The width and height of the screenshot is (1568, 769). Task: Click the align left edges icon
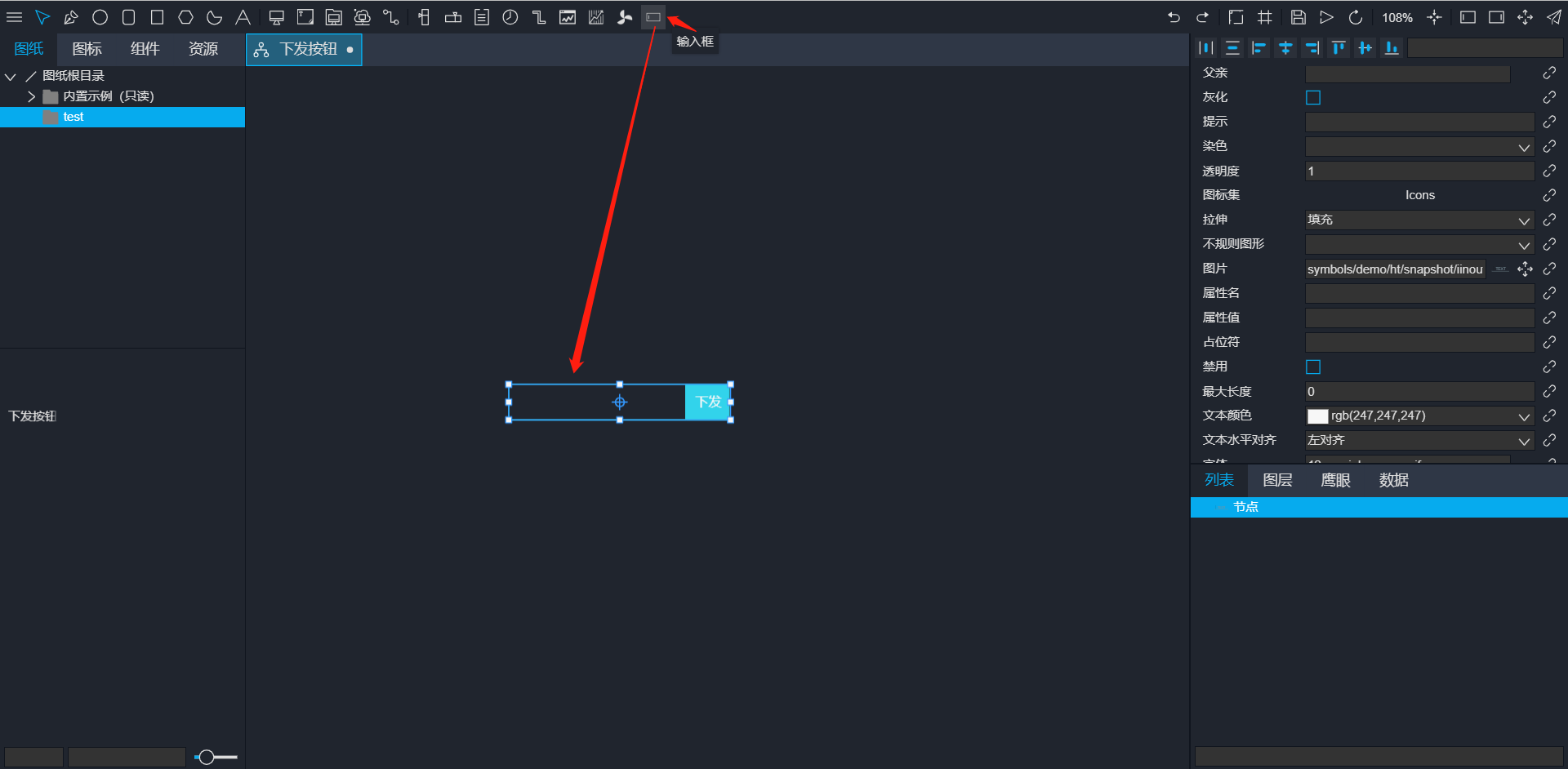click(1258, 48)
